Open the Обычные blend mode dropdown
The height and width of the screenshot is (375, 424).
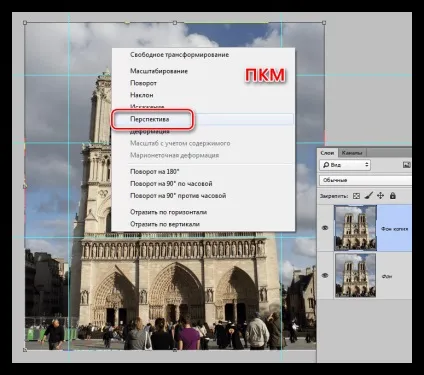point(365,180)
